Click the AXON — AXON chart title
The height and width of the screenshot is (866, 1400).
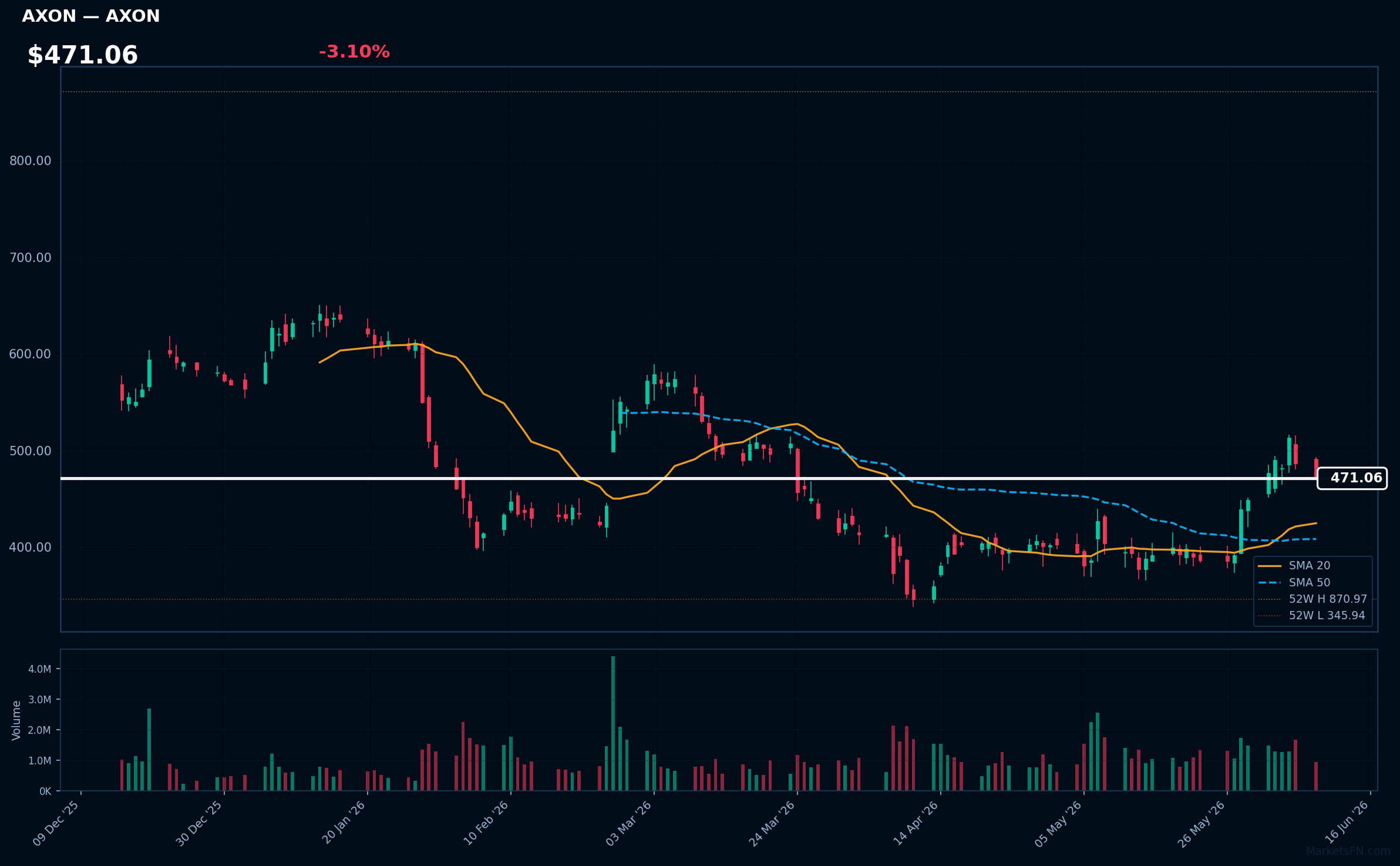click(91, 16)
